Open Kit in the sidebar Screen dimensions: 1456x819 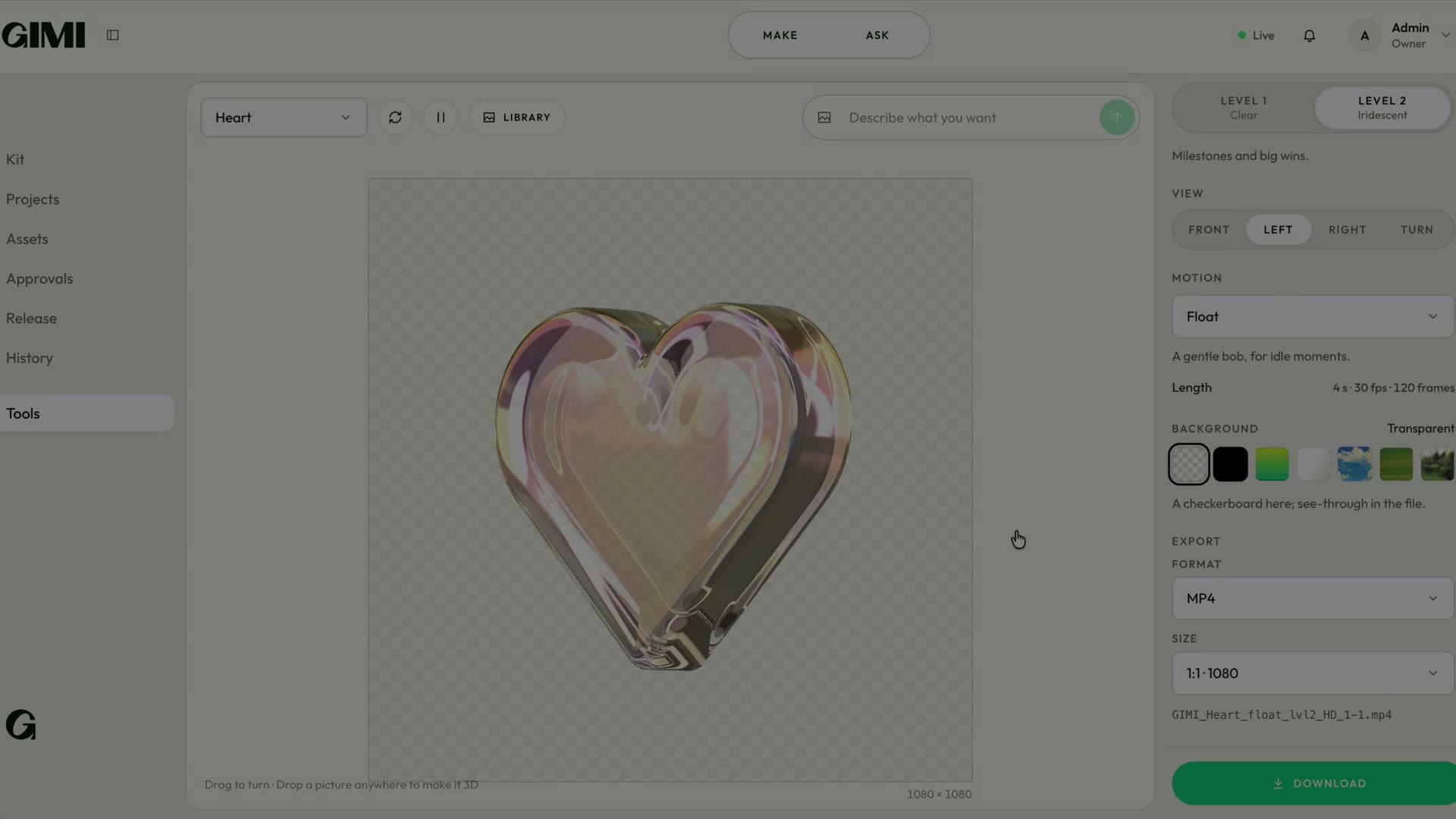pos(15,159)
